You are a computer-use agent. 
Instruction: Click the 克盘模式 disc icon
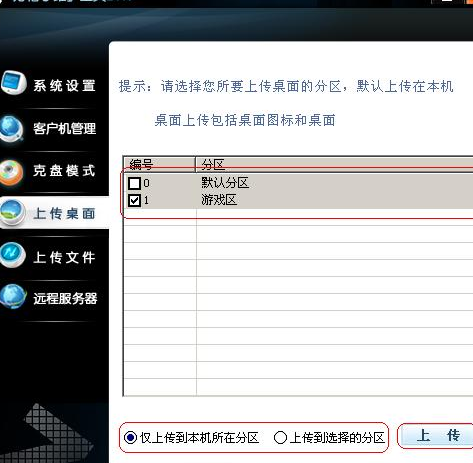12,172
